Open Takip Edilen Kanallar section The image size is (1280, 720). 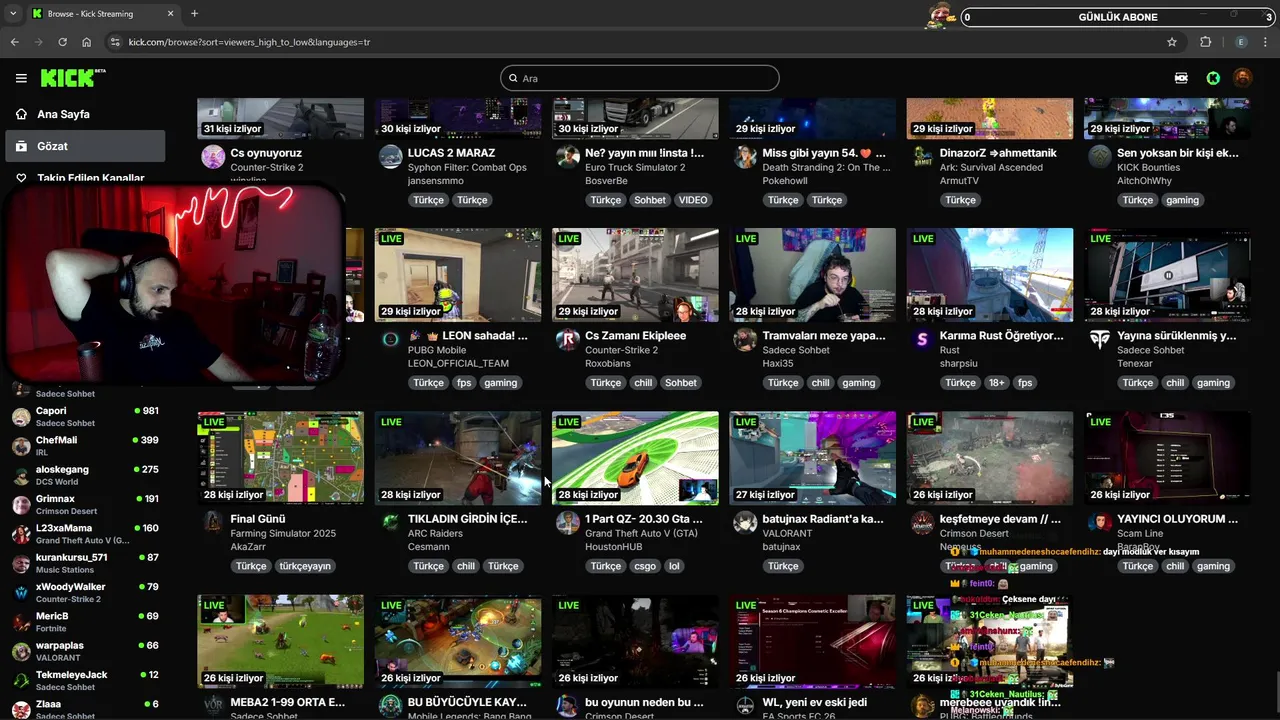click(90, 178)
